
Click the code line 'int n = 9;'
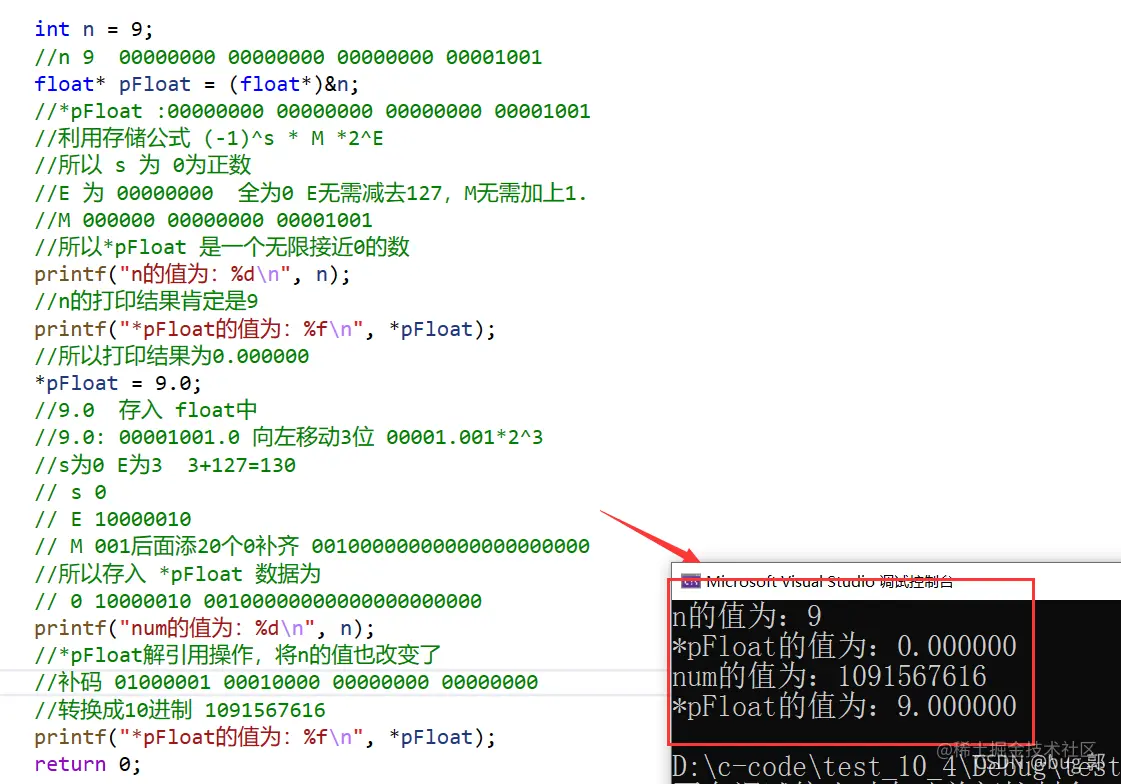click(94, 29)
